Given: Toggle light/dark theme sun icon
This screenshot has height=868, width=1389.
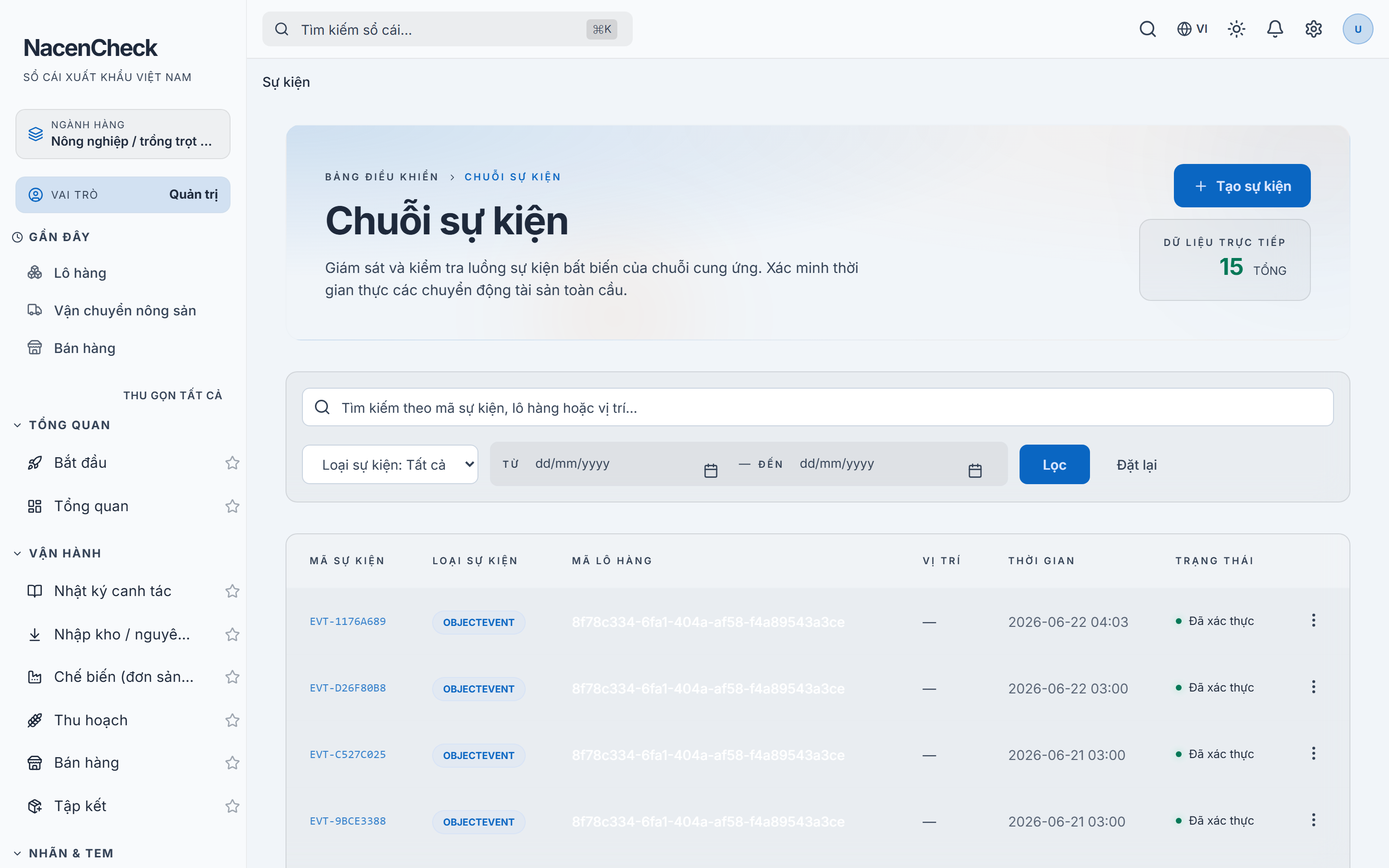Looking at the screenshot, I should pyautogui.click(x=1236, y=29).
